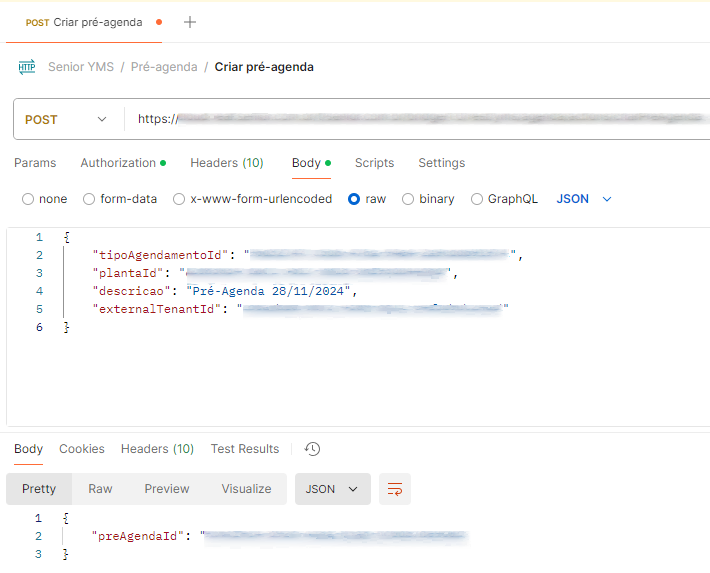Screen dimensions: 710x573
Task: Click the Raw response view button
Action: [x=100, y=489]
